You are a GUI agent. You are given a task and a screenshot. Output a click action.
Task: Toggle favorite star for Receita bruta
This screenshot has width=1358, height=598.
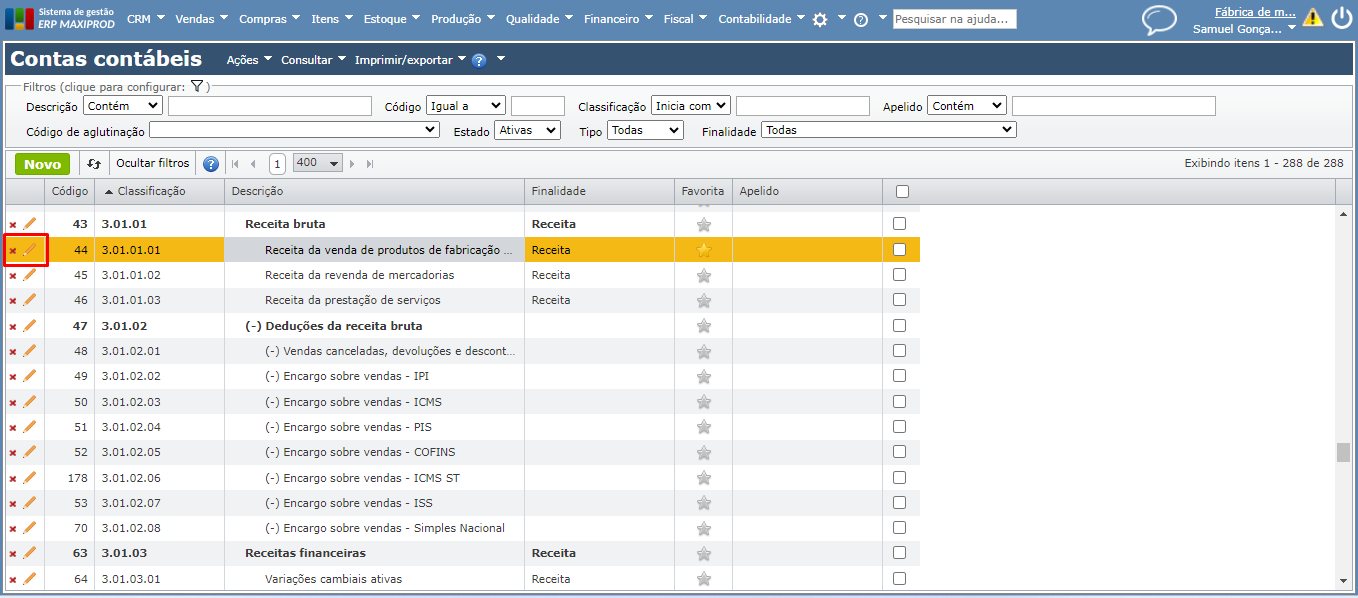pyautogui.click(x=704, y=225)
